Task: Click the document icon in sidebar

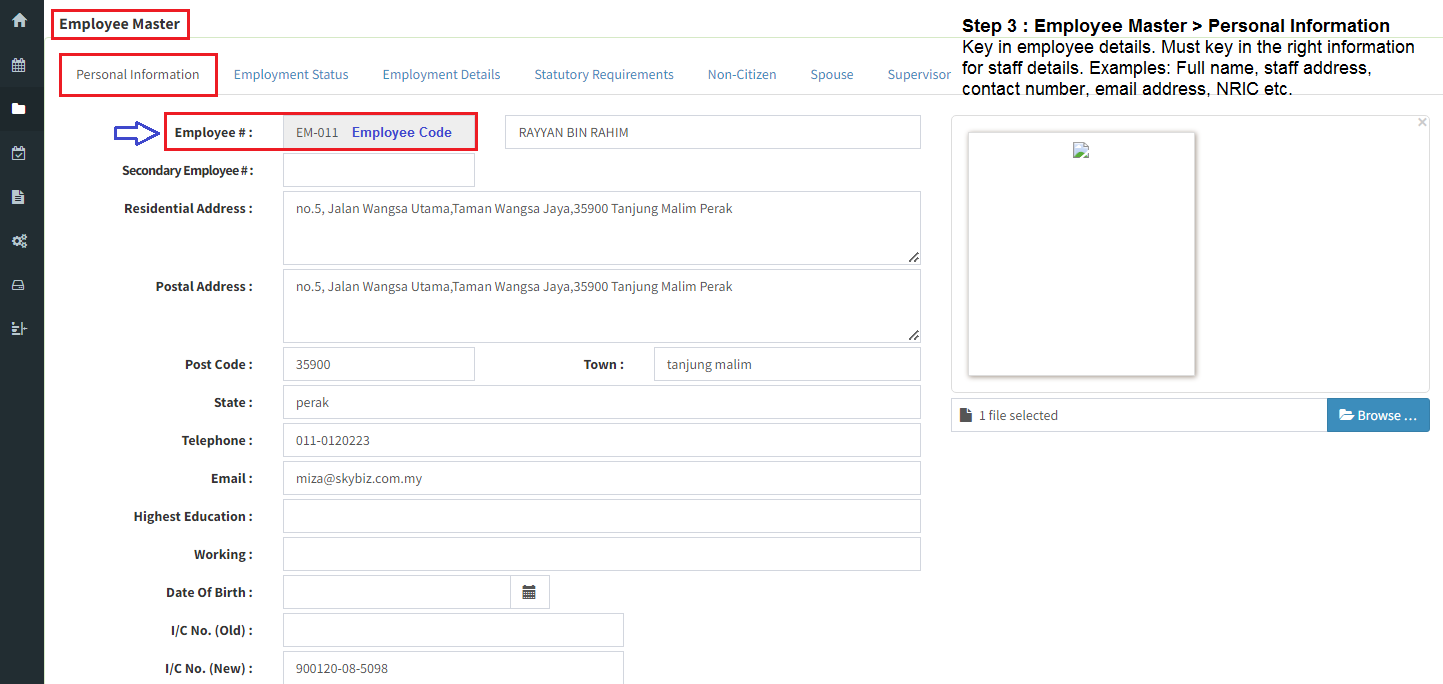Action: pyautogui.click(x=19, y=197)
